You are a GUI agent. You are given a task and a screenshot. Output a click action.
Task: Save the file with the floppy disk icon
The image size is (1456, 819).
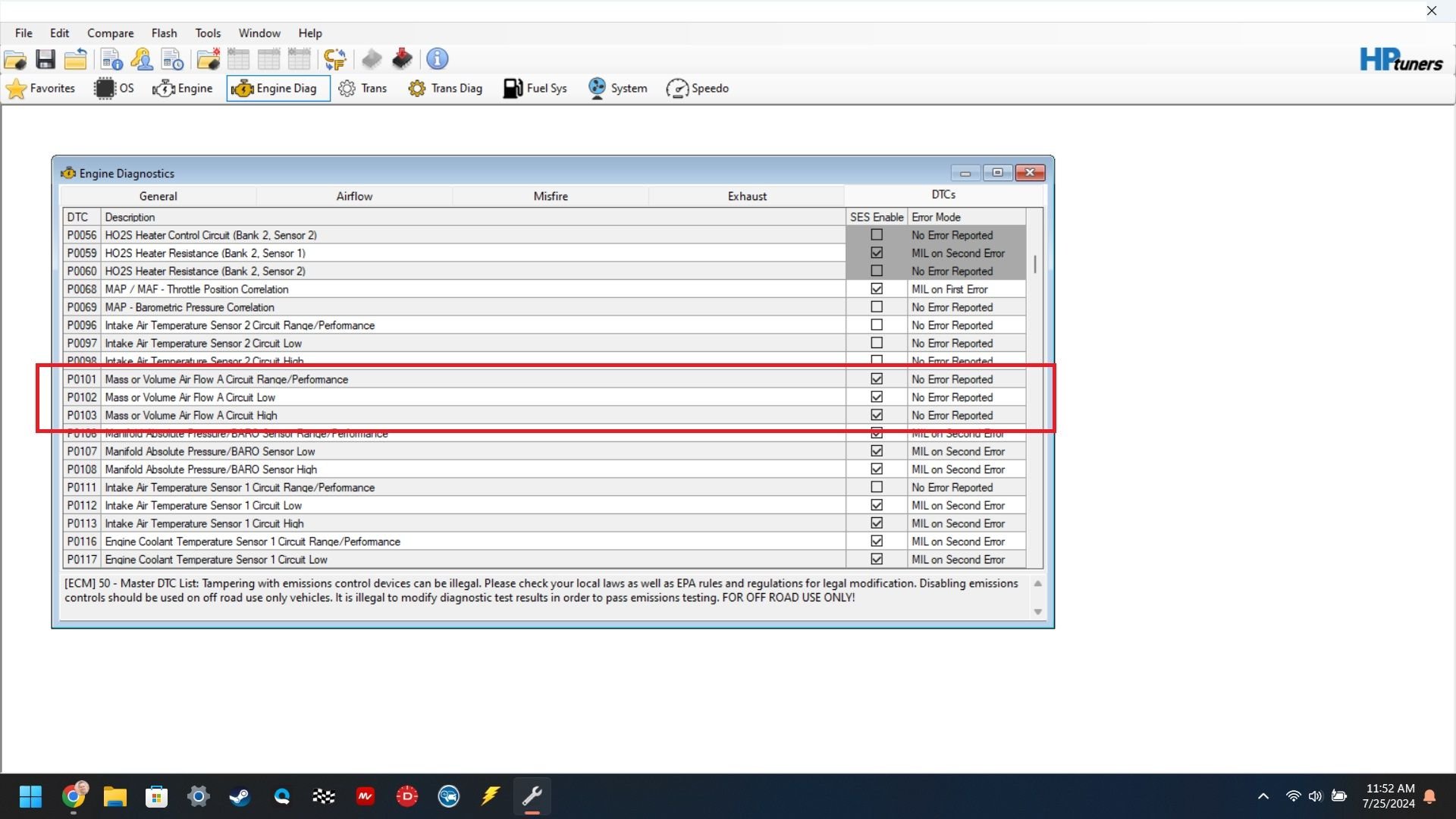click(x=45, y=59)
